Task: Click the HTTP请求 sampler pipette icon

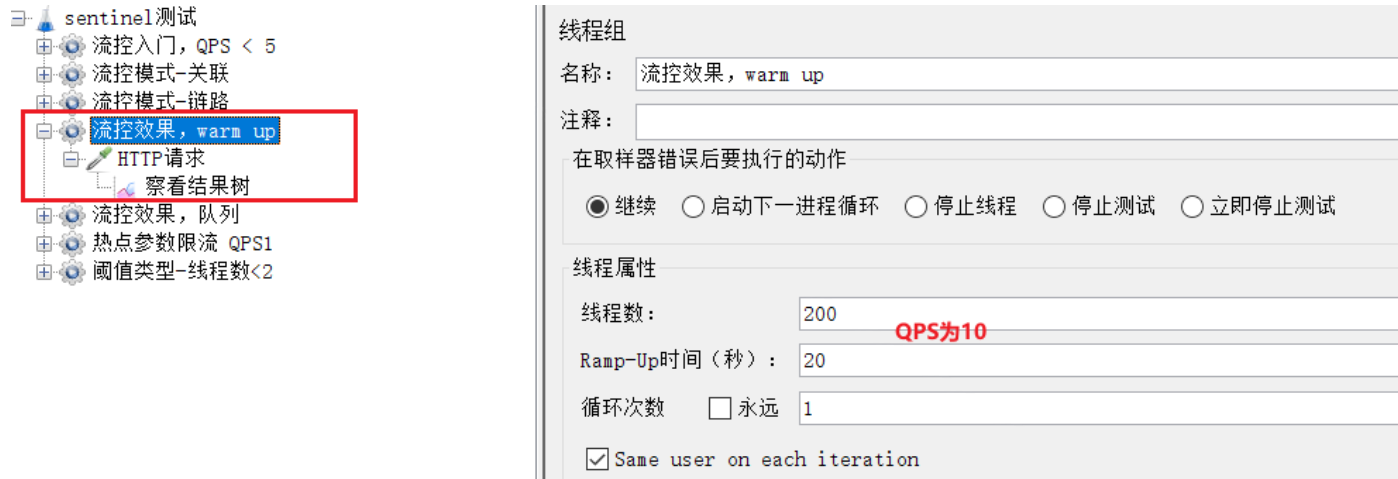Action: pyautogui.click(x=99, y=158)
